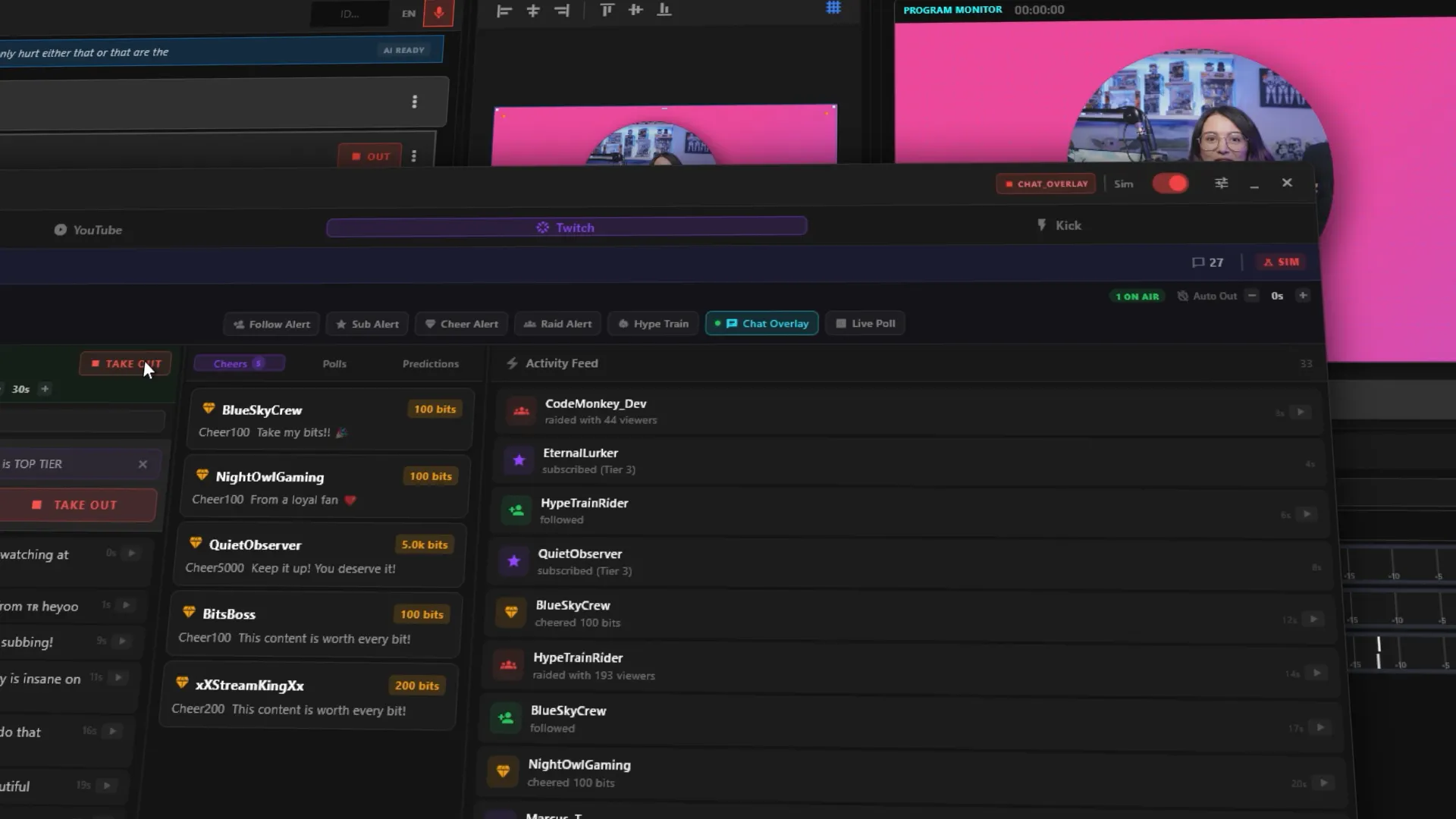Select the align right edges icon
The image size is (1456, 819).
562,11
